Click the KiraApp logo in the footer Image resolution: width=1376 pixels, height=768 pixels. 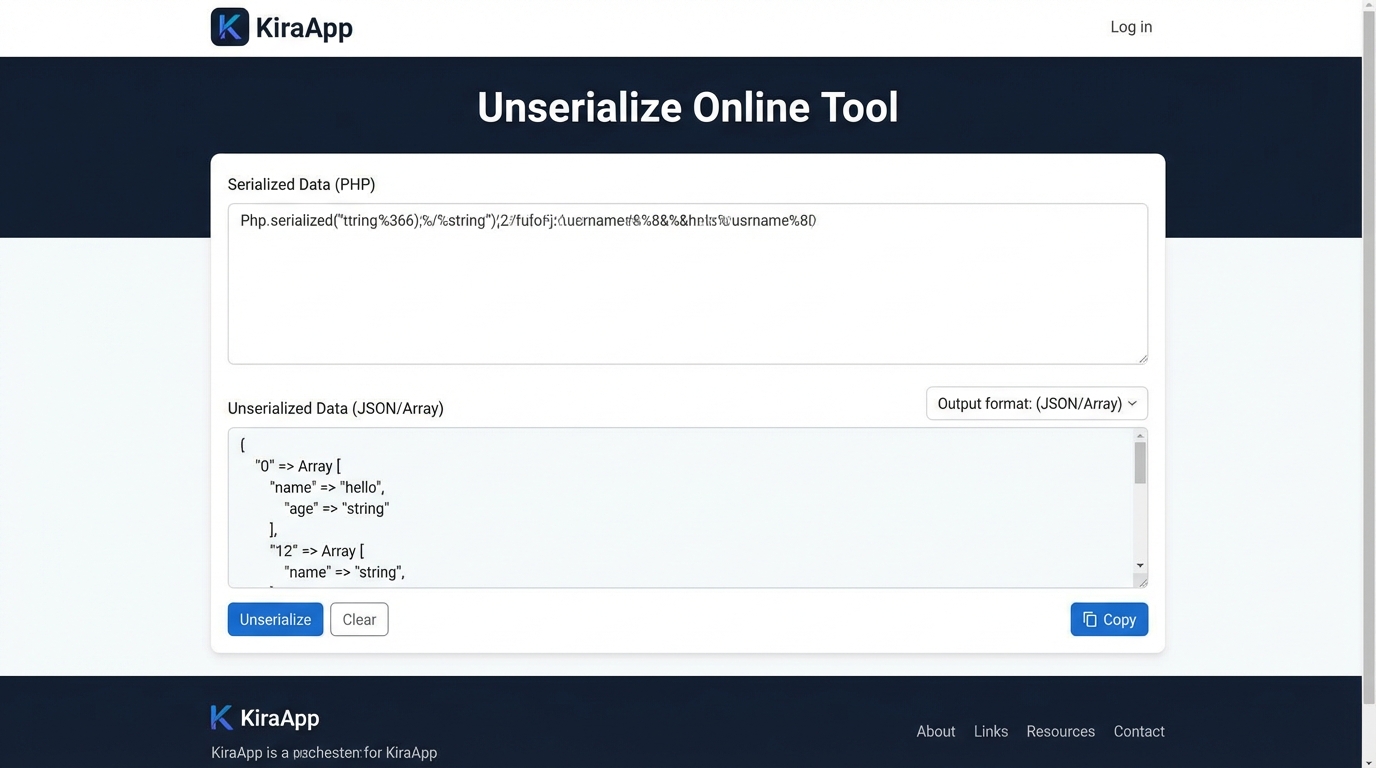[x=264, y=717]
